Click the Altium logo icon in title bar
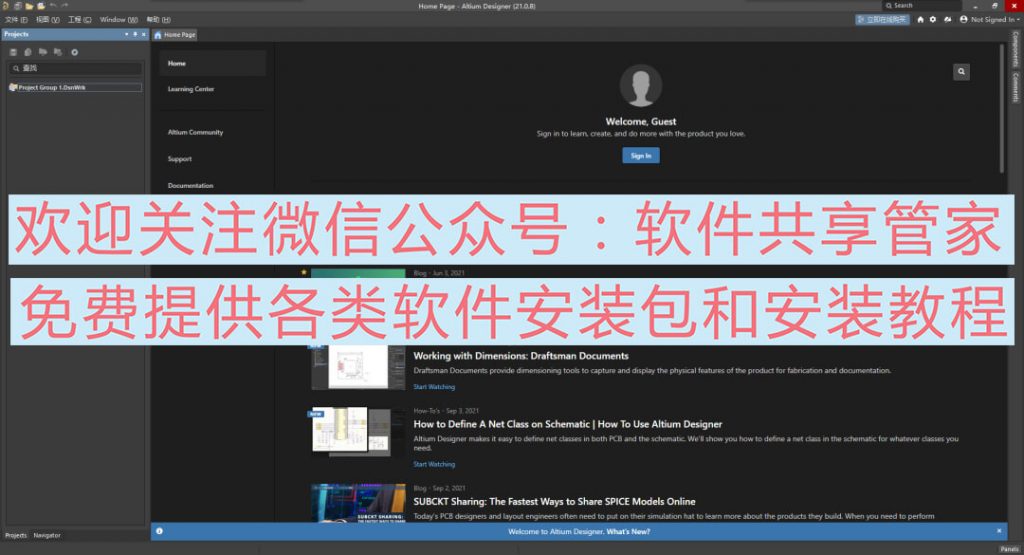The width and height of the screenshot is (1024, 555). (x=5, y=6)
